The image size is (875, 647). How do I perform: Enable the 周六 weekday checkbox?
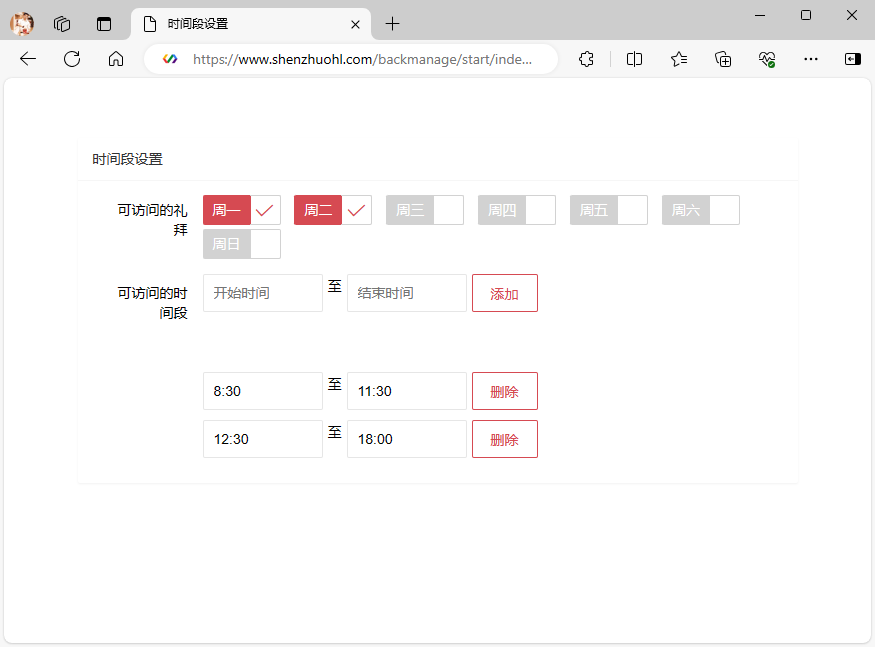(701, 210)
